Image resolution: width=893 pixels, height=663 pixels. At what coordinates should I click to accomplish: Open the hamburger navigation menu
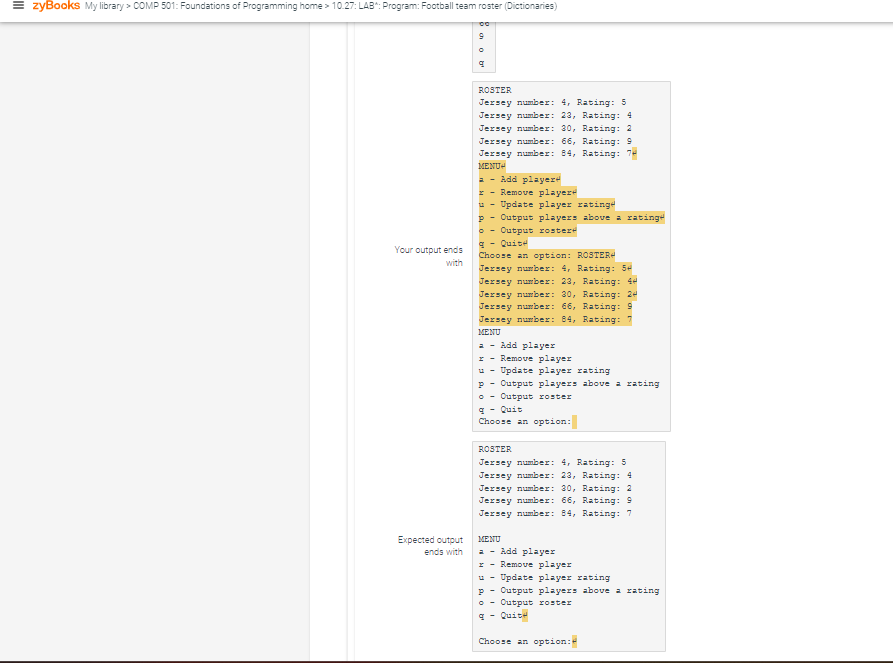point(18,7)
